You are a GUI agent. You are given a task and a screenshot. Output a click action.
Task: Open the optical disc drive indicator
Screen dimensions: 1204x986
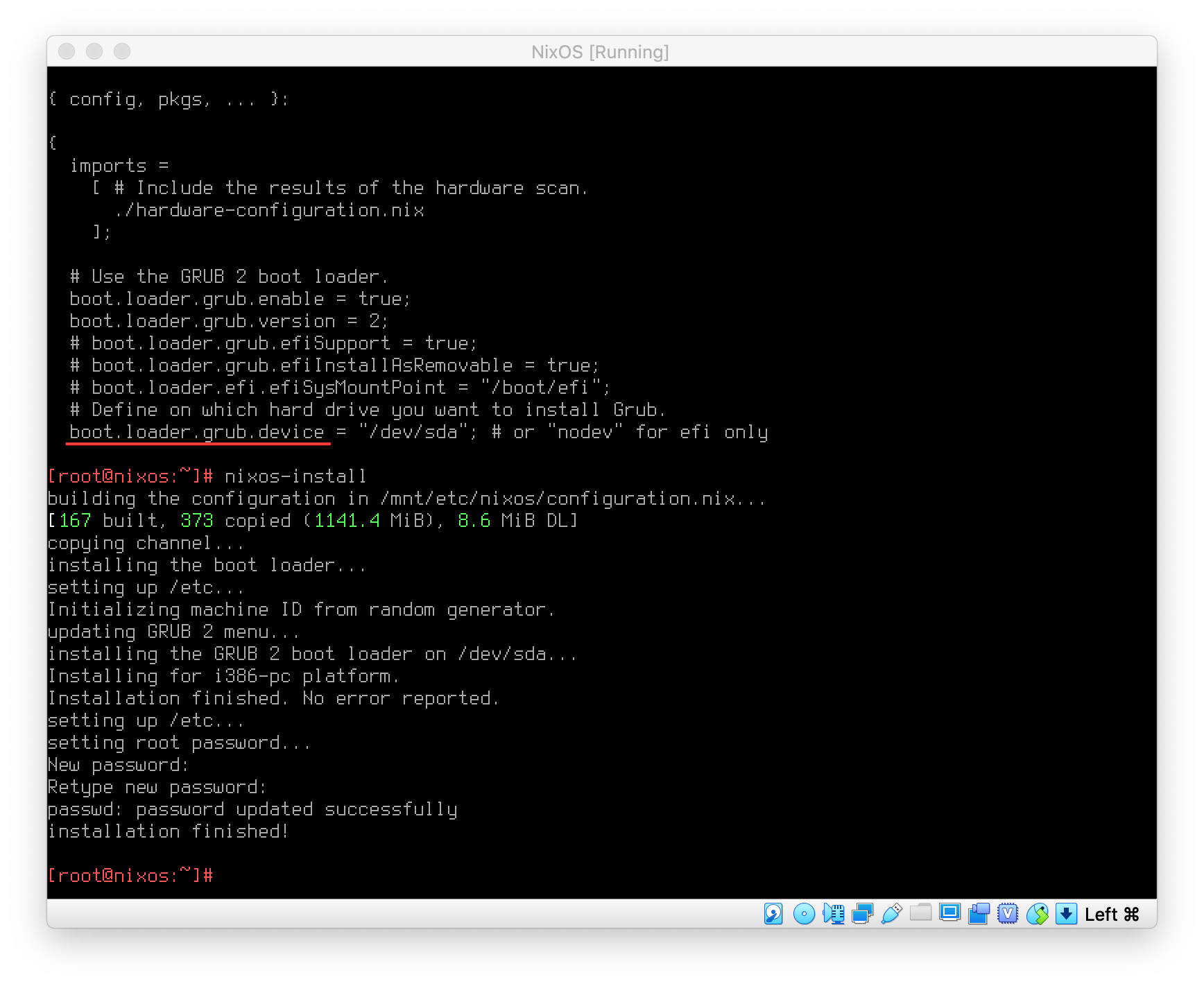coord(803,914)
